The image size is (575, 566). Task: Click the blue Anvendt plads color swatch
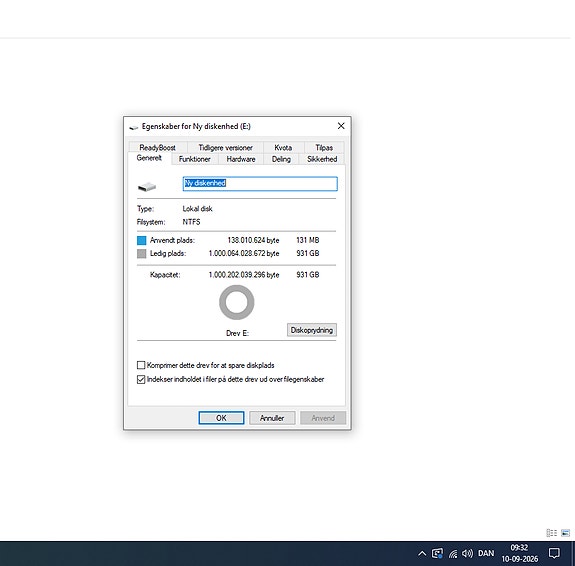(x=142, y=240)
